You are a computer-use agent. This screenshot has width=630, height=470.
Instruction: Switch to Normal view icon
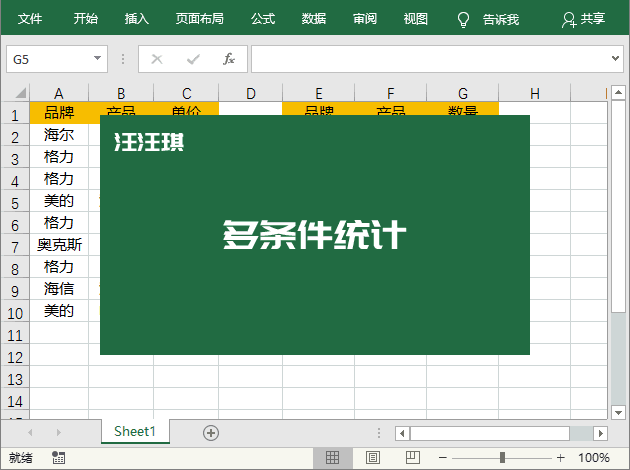pos(332,458)
